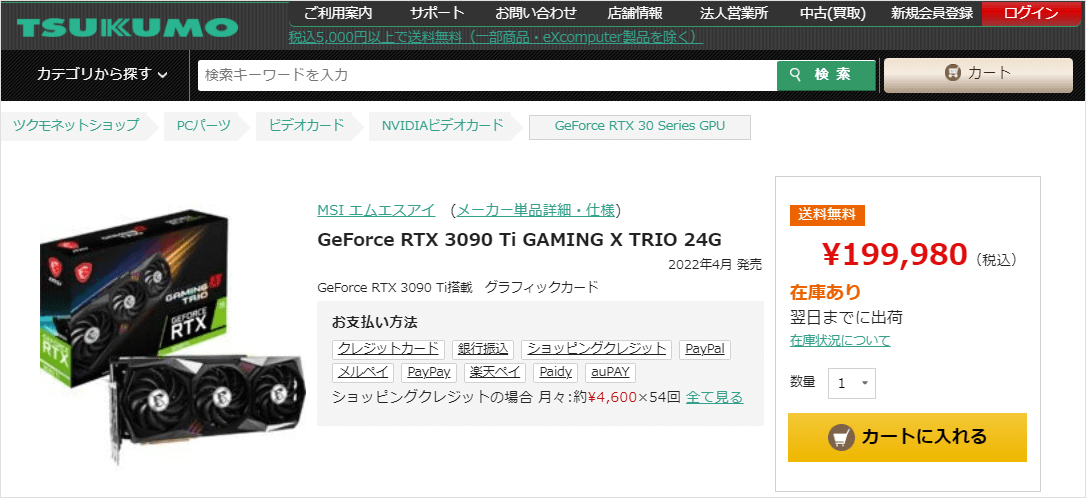The width and height of the screenshot is (1086, 498).
Task: Open サポート menu item
Action: pos(437,12)
